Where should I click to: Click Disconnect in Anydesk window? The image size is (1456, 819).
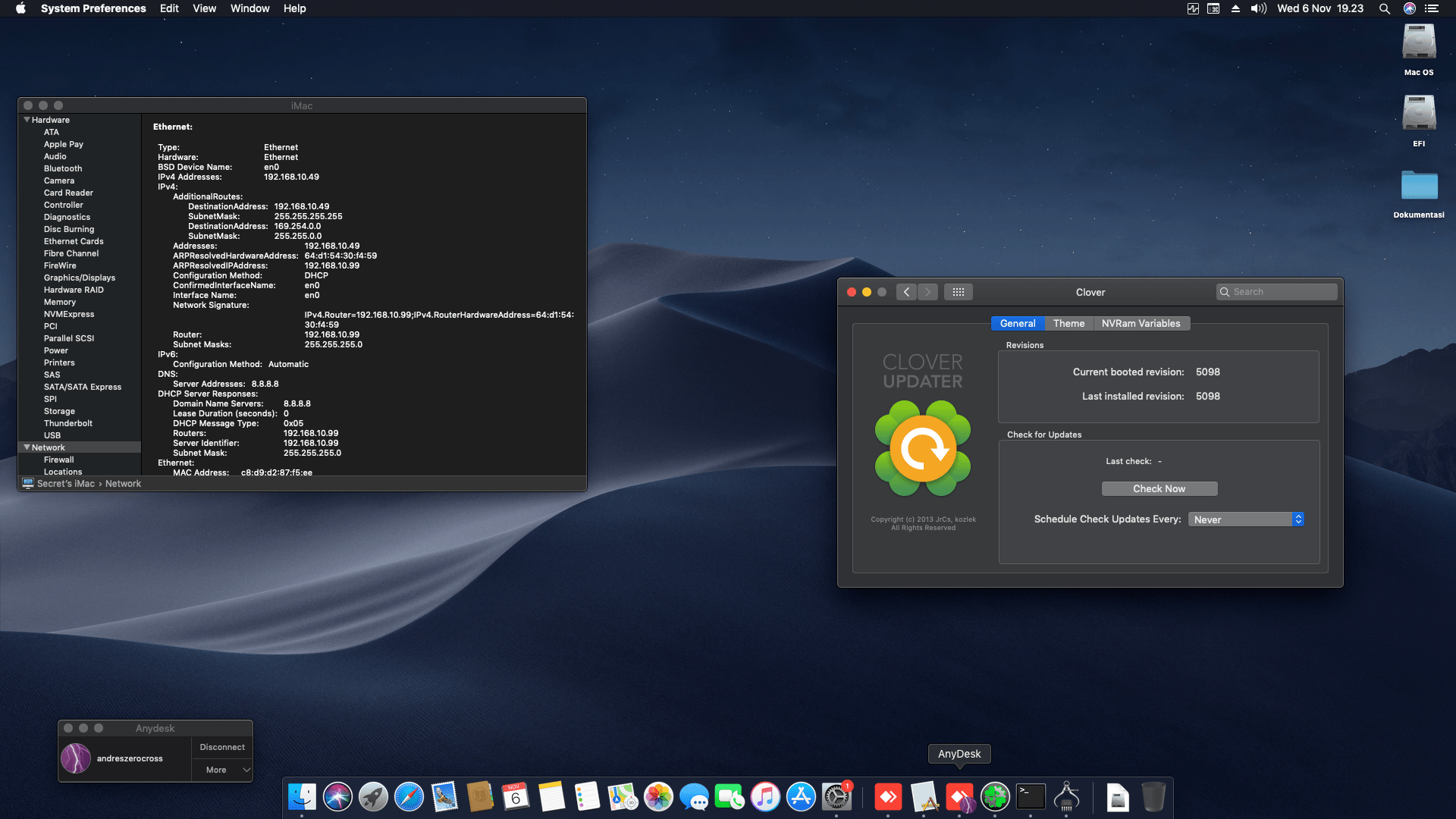click(221, 747)
